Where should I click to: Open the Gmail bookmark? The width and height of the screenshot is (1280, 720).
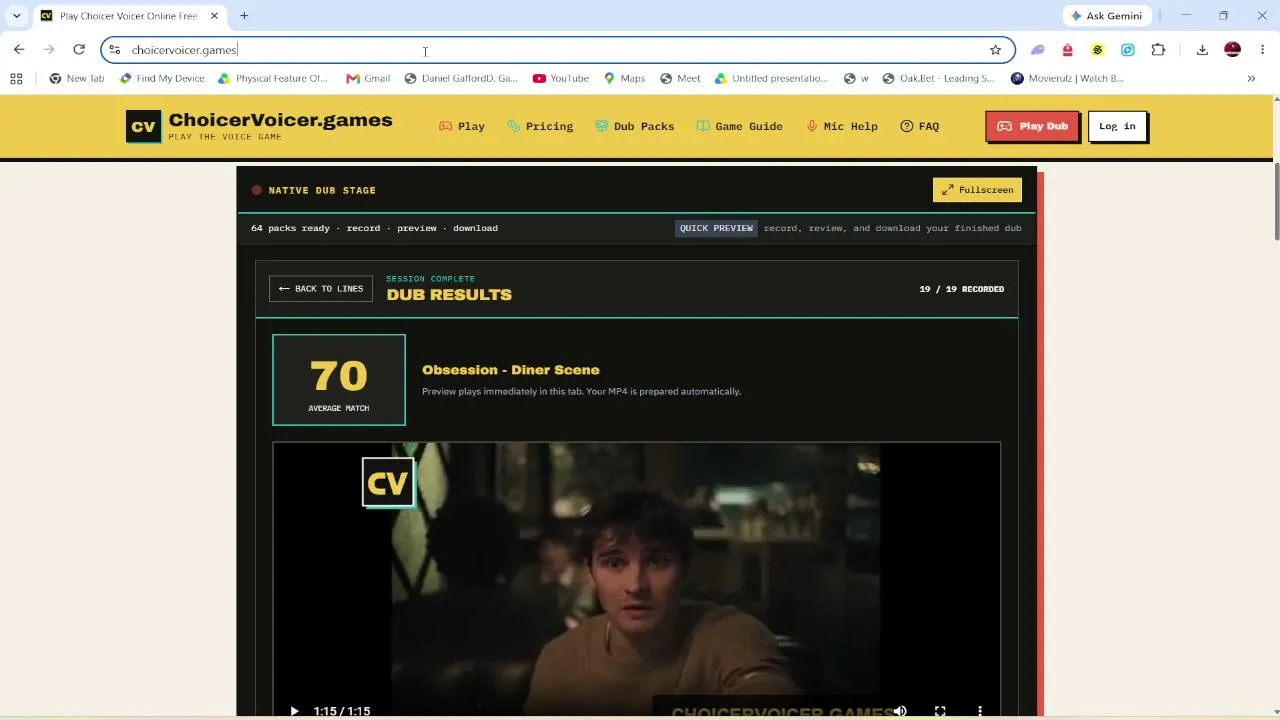(368, 78)
